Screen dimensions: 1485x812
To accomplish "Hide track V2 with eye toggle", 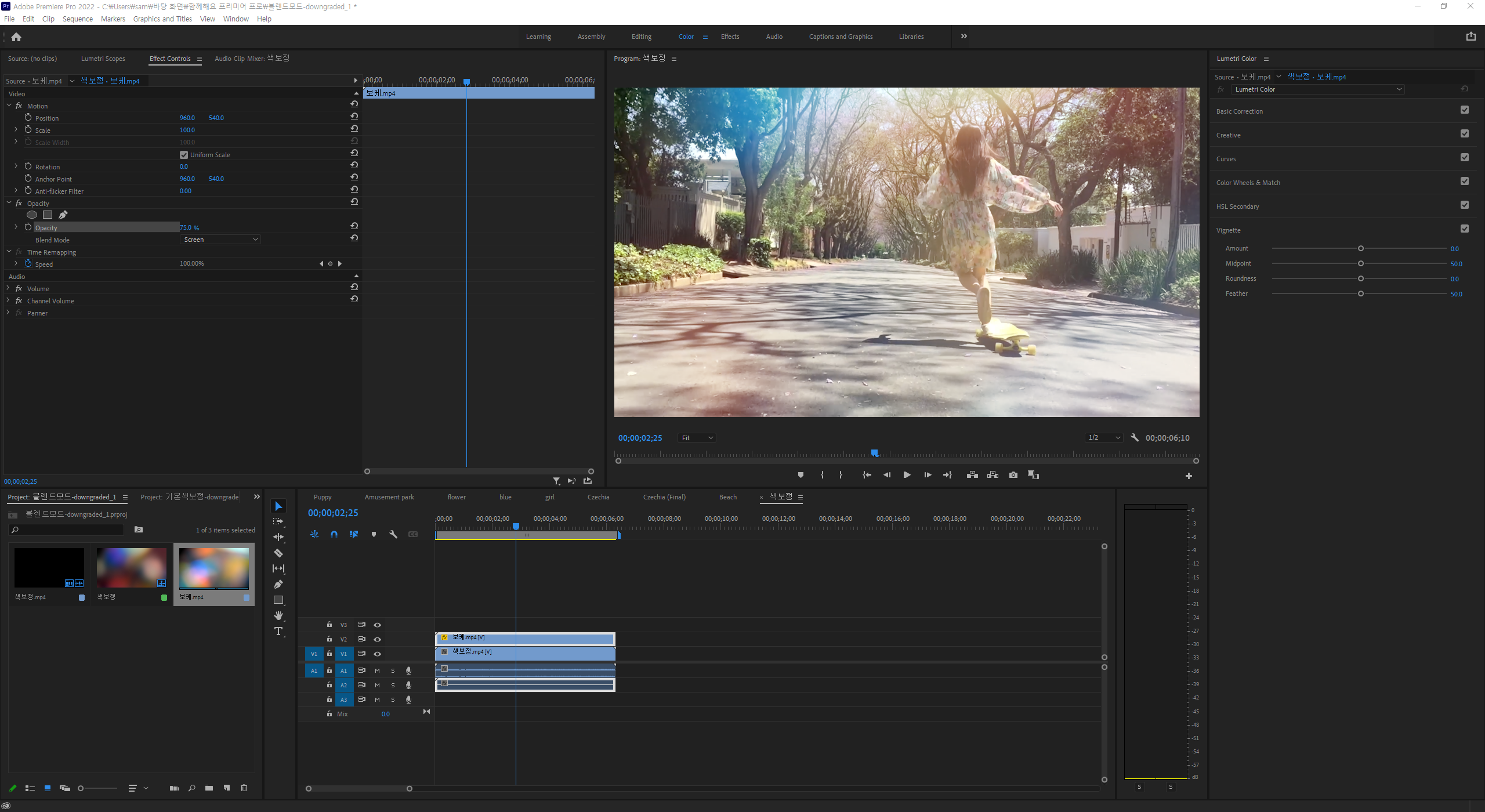I will [378, 639].
